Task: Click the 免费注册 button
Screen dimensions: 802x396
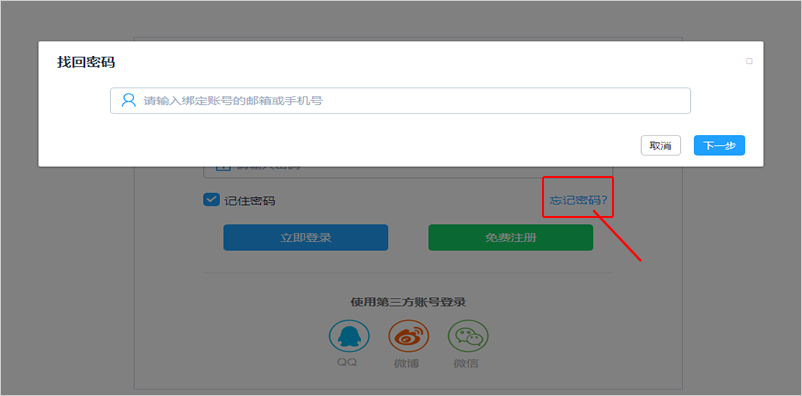Action: point(510,237)
